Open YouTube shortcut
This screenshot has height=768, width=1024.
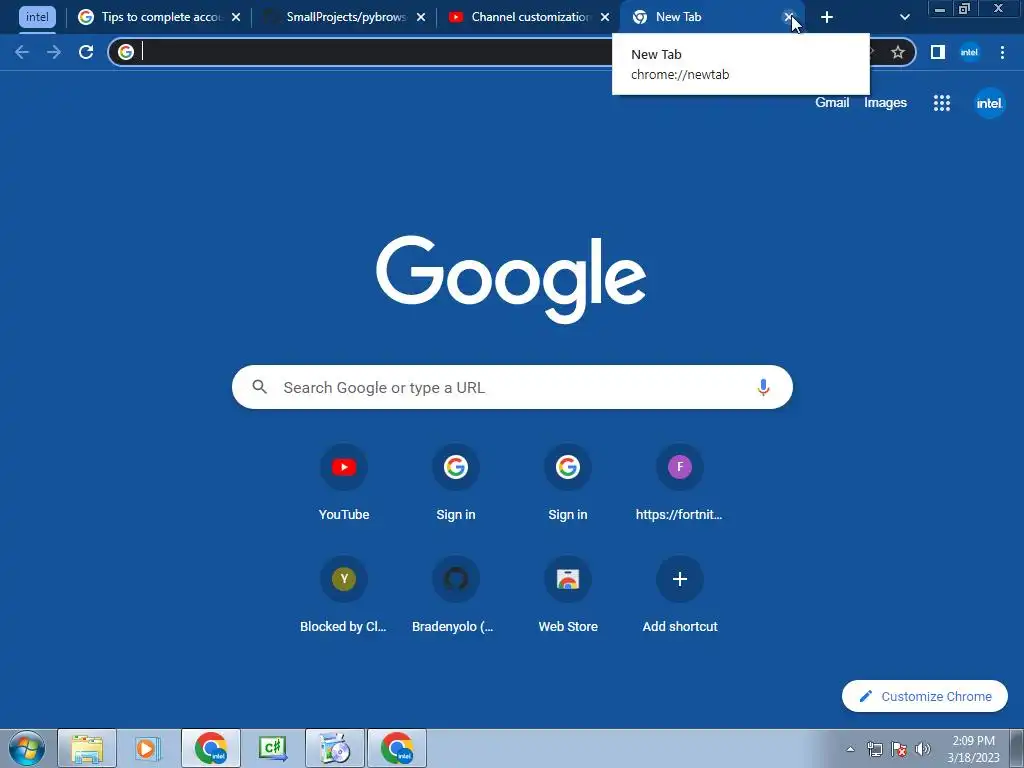click(x=344, y=482)
